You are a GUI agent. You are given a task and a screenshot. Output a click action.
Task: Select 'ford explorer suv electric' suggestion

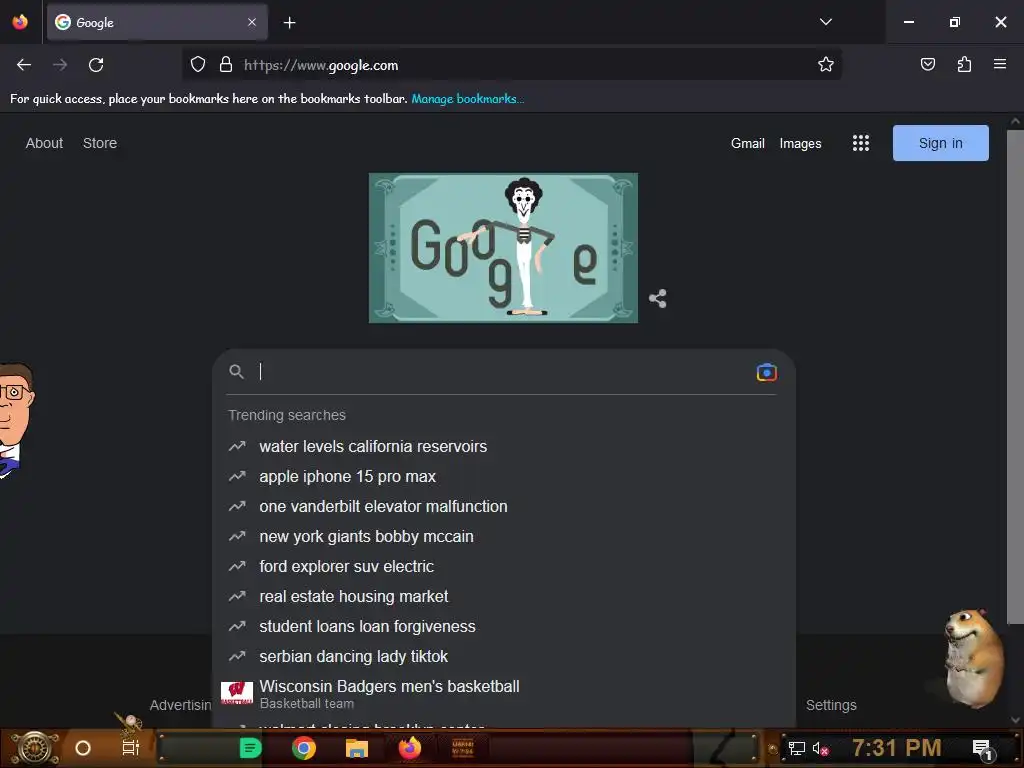point(504,567)
